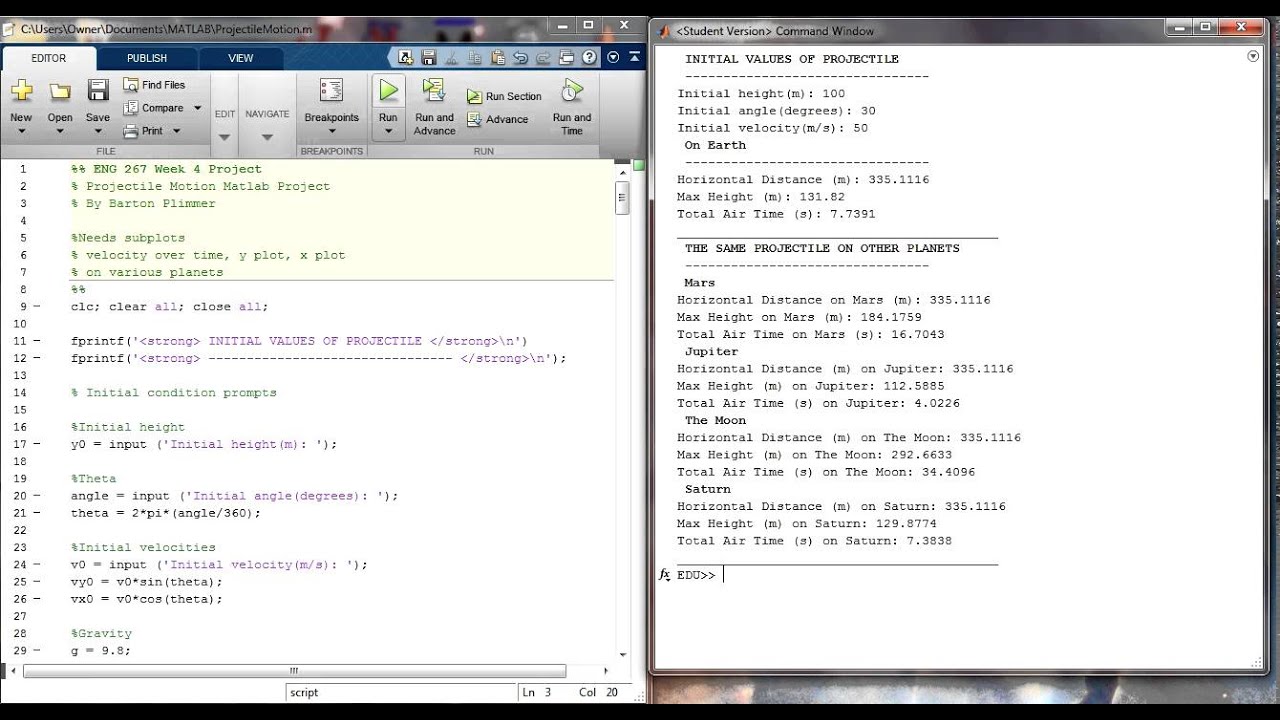Click the Cut scissors icon
The height and width of the screenshot is (720, 1280).
coord(452,57)
